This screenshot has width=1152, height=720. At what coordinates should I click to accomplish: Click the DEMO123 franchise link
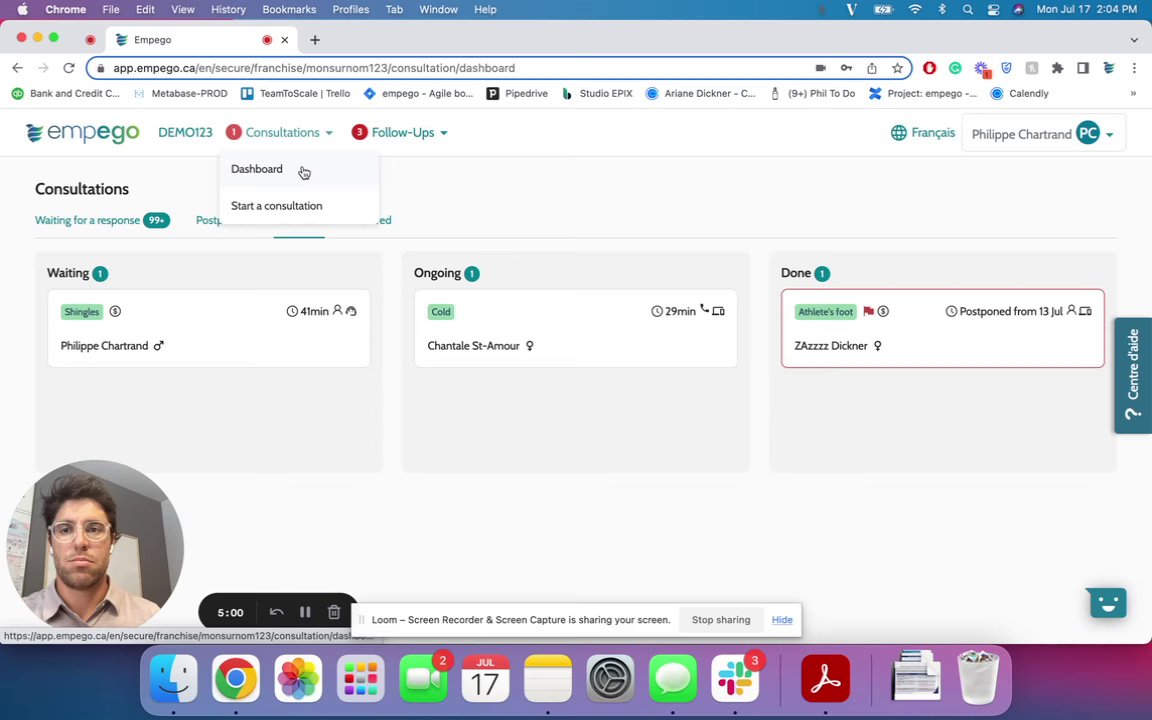coord(185,132)
